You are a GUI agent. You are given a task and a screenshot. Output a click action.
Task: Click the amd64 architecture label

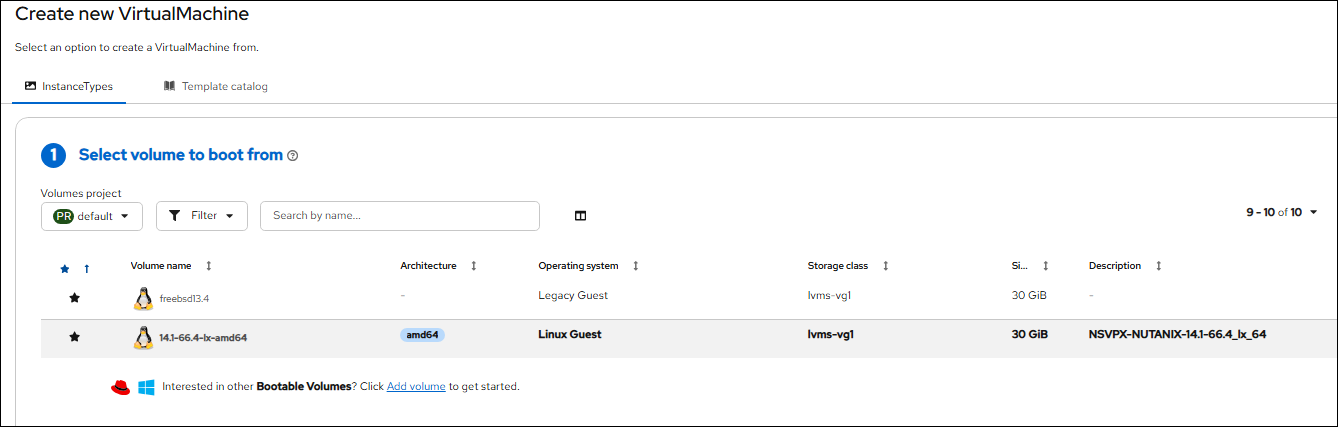point(422,335)
